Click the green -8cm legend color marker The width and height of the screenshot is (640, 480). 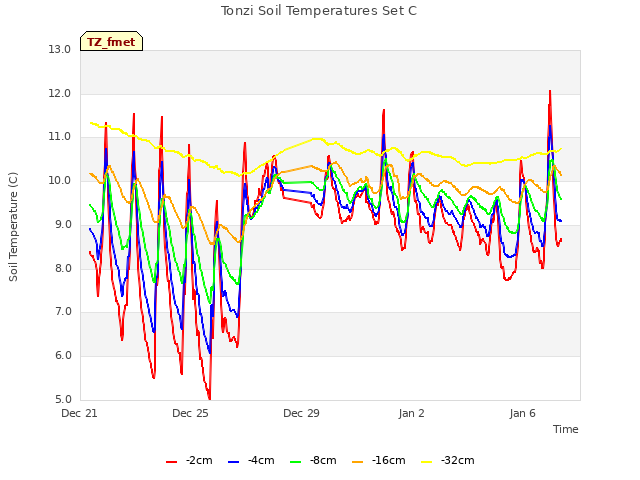click(296, 462)
